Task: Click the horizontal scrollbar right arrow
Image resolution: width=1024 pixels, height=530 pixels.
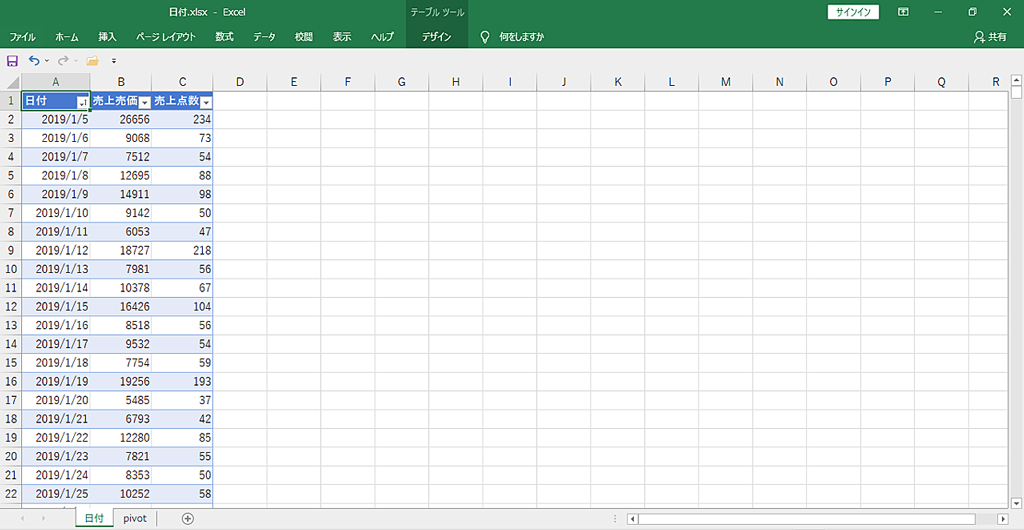Action: 1002,519
